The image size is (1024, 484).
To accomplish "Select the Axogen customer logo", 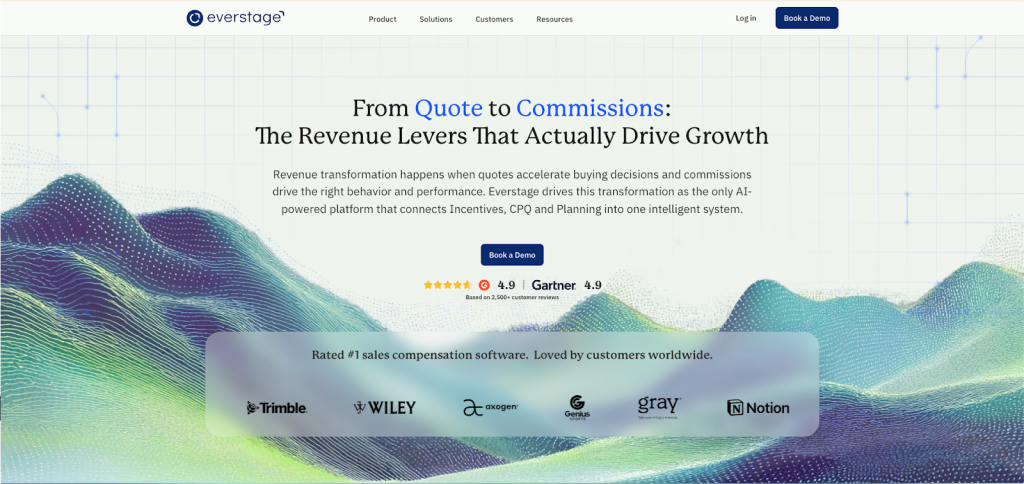I will click(490, 407).
